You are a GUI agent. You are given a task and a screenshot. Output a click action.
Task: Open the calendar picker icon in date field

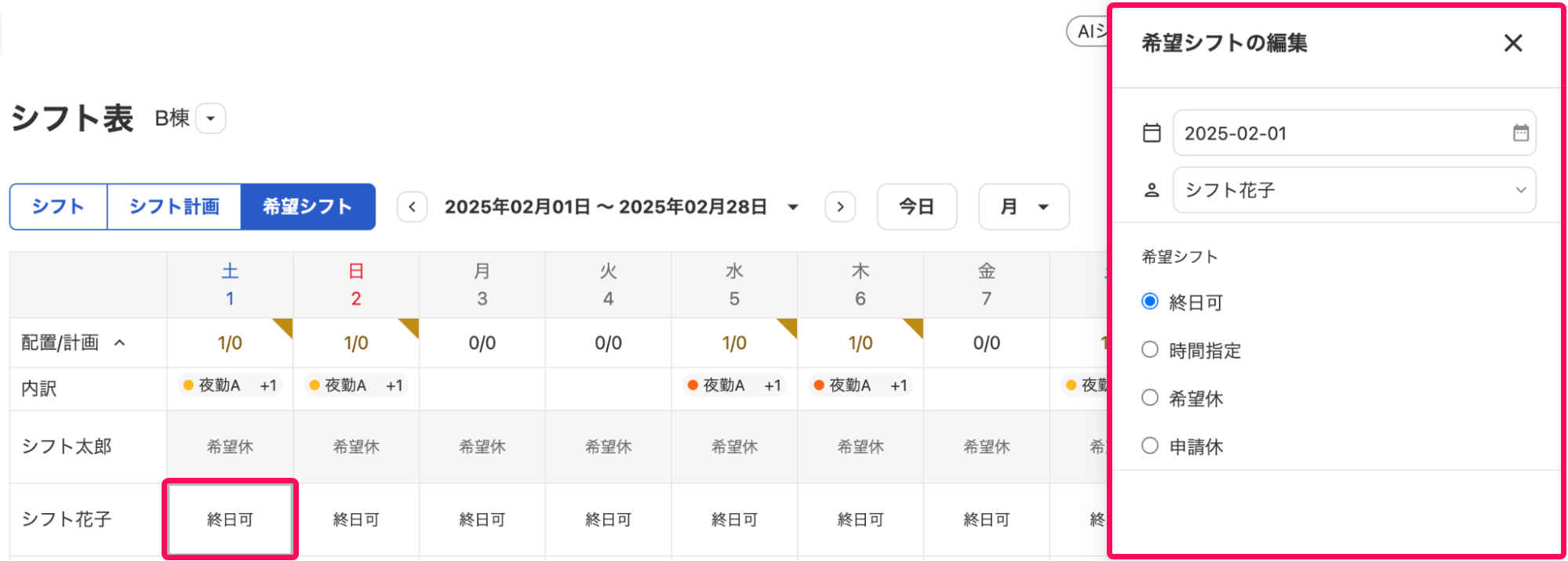(1521, 133)
